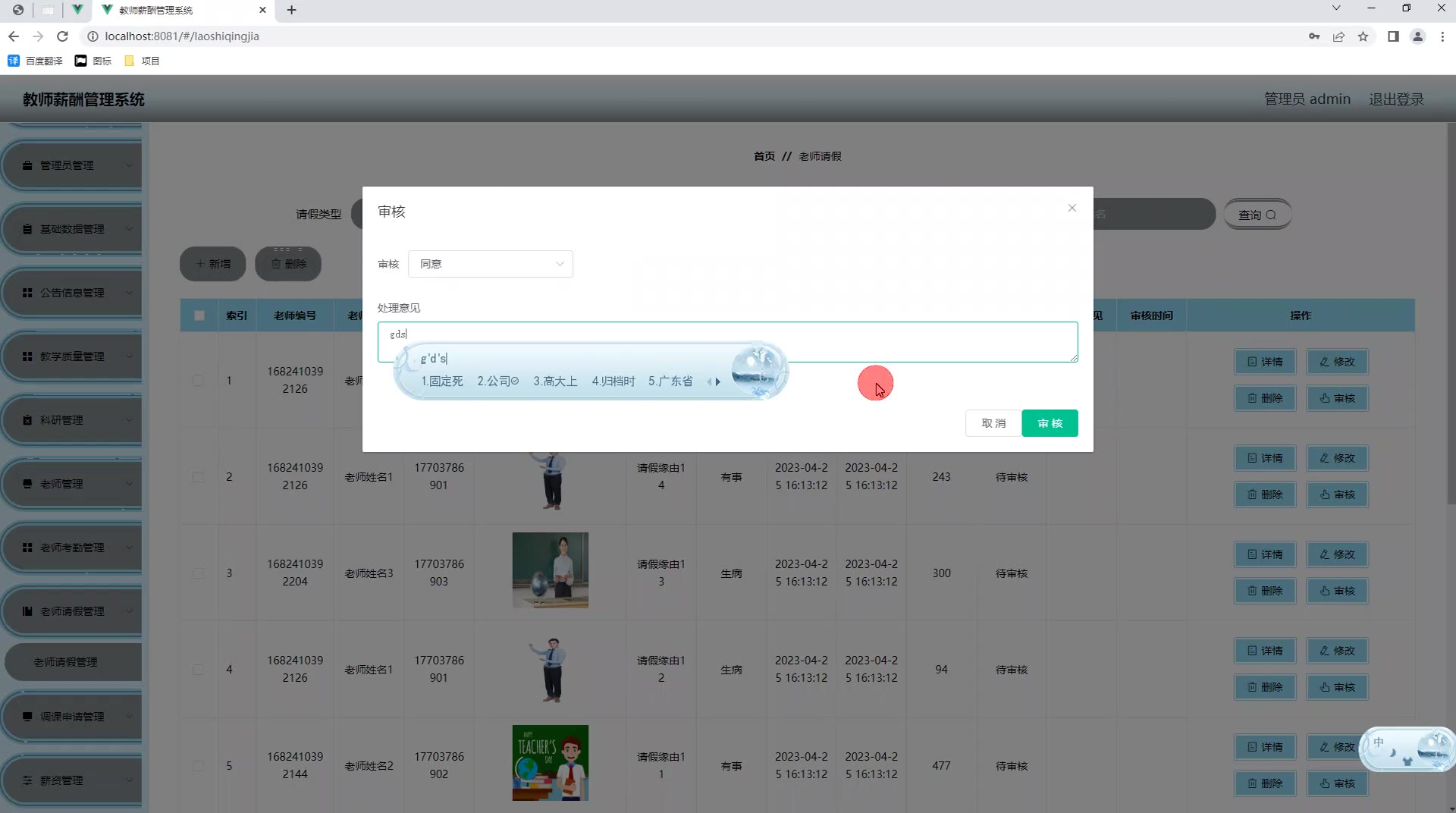The image size is (1456, 813).
Task: Open 详情 for row 5
Action: coord(1265,747)
